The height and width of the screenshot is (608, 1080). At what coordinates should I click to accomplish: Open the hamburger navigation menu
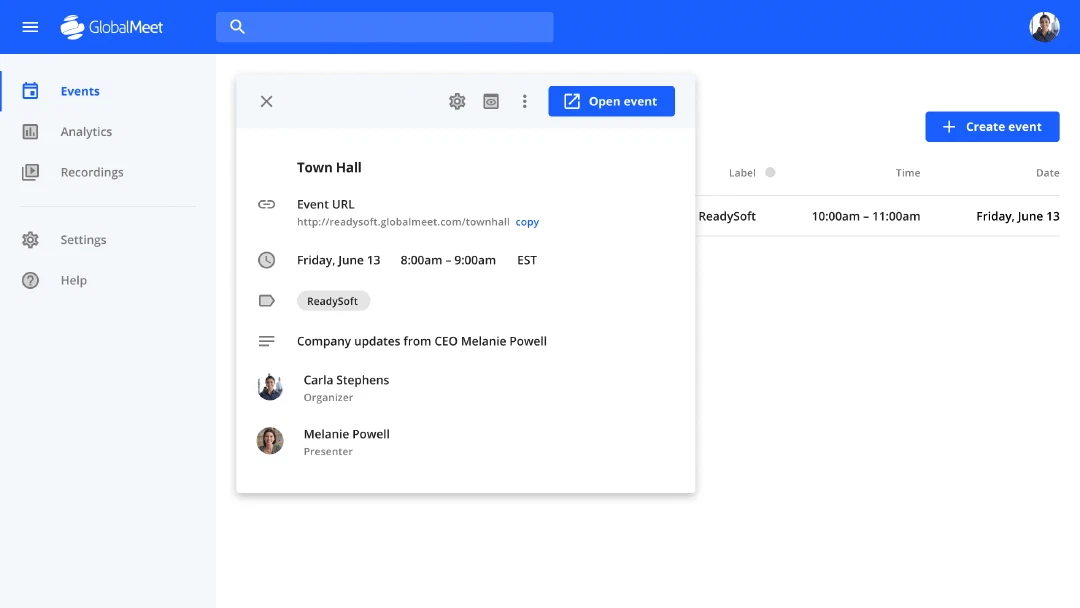point(30,27)
